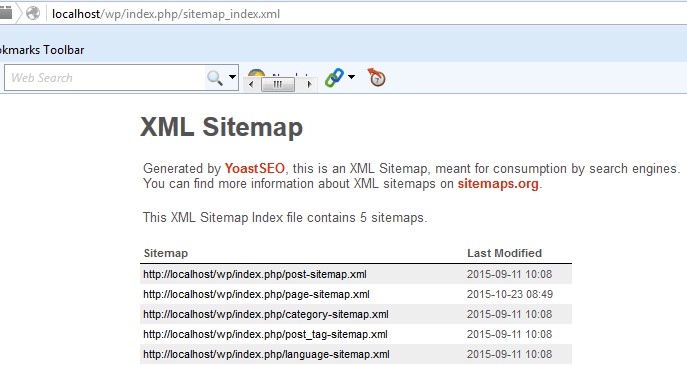Open the page-sitemap.xml link
The height and width of the screenshot is (365, 687).
pyautogui.click(x=256, y=294)
